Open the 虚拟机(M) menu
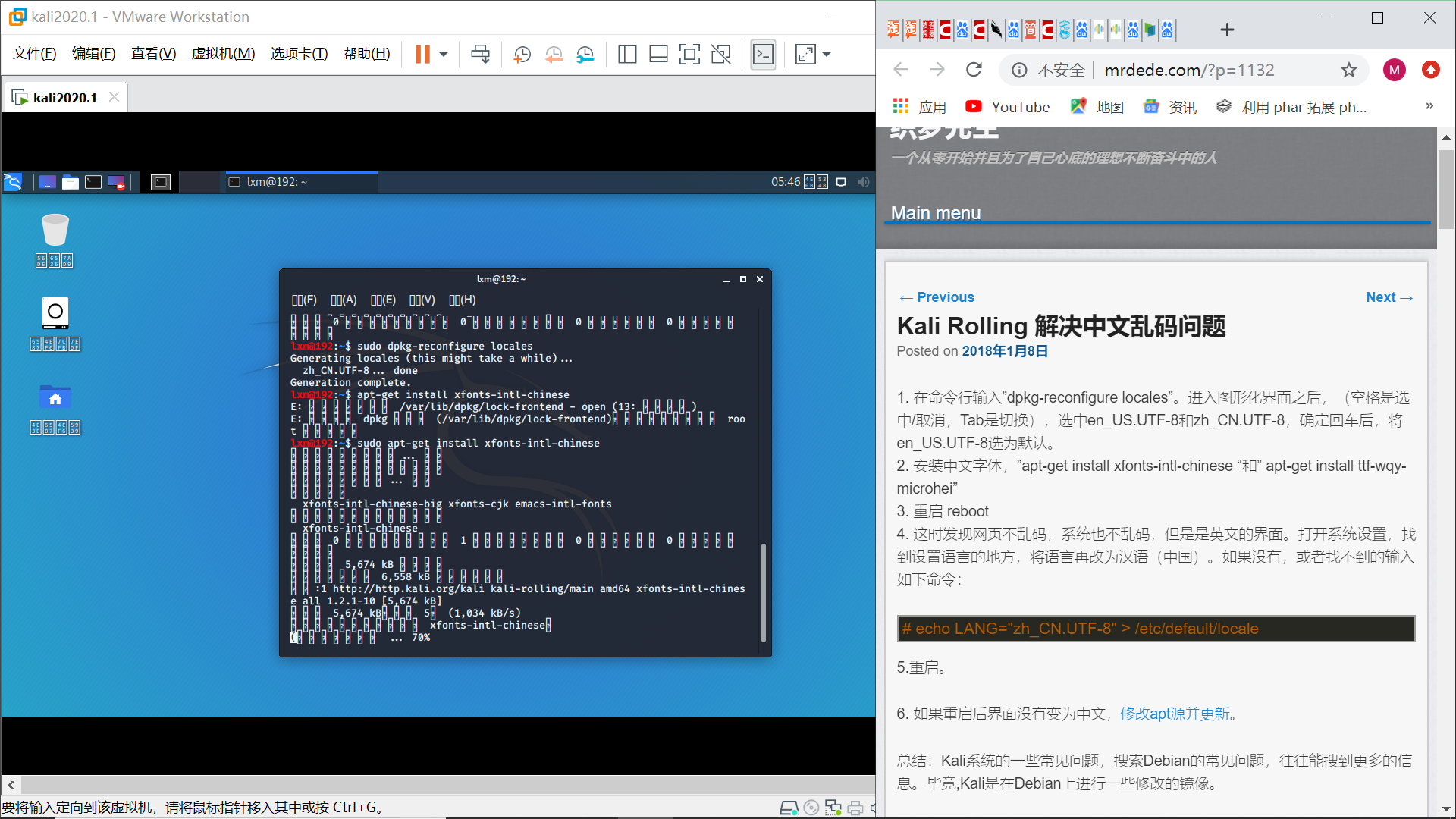 pos(223,54)
